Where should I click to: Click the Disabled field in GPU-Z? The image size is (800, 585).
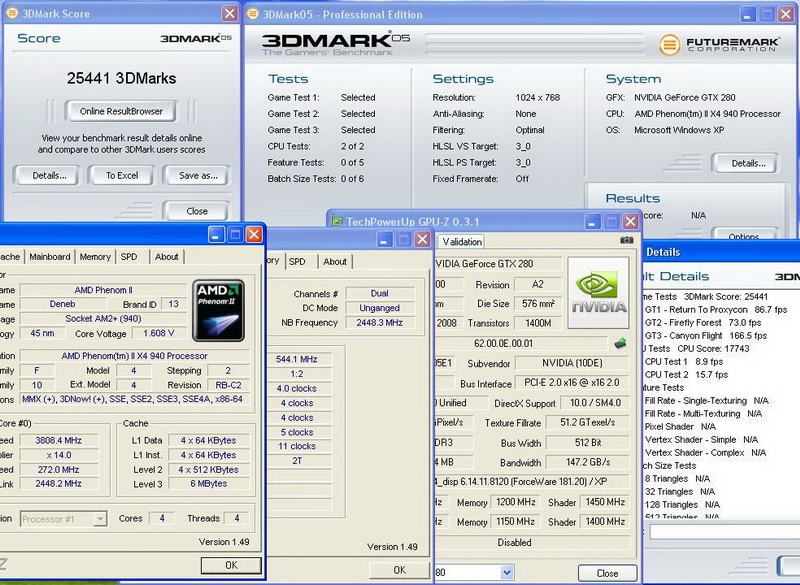tap(533, 542)
